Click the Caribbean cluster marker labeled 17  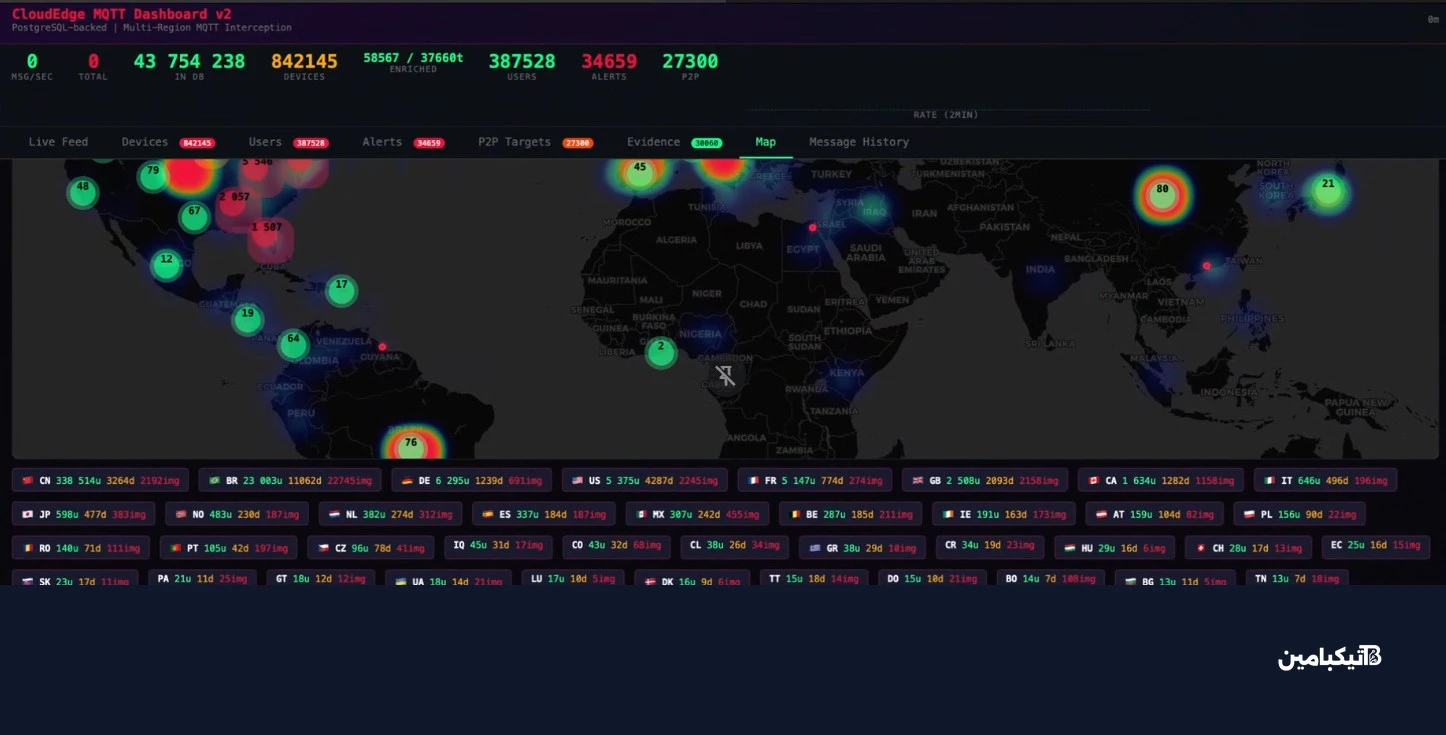tap(341, 290)
